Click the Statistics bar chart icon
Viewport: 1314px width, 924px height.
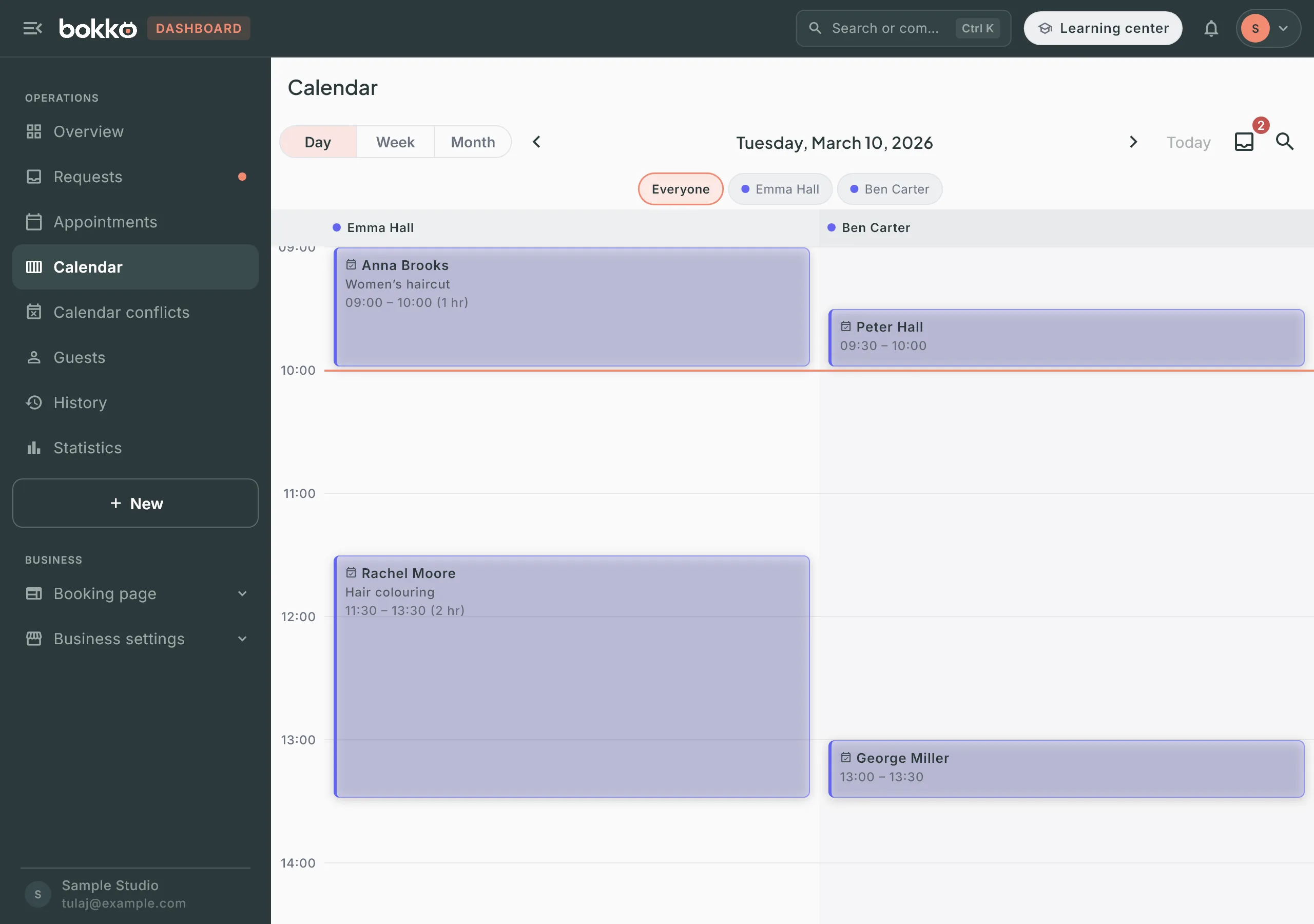coord(34,448)
